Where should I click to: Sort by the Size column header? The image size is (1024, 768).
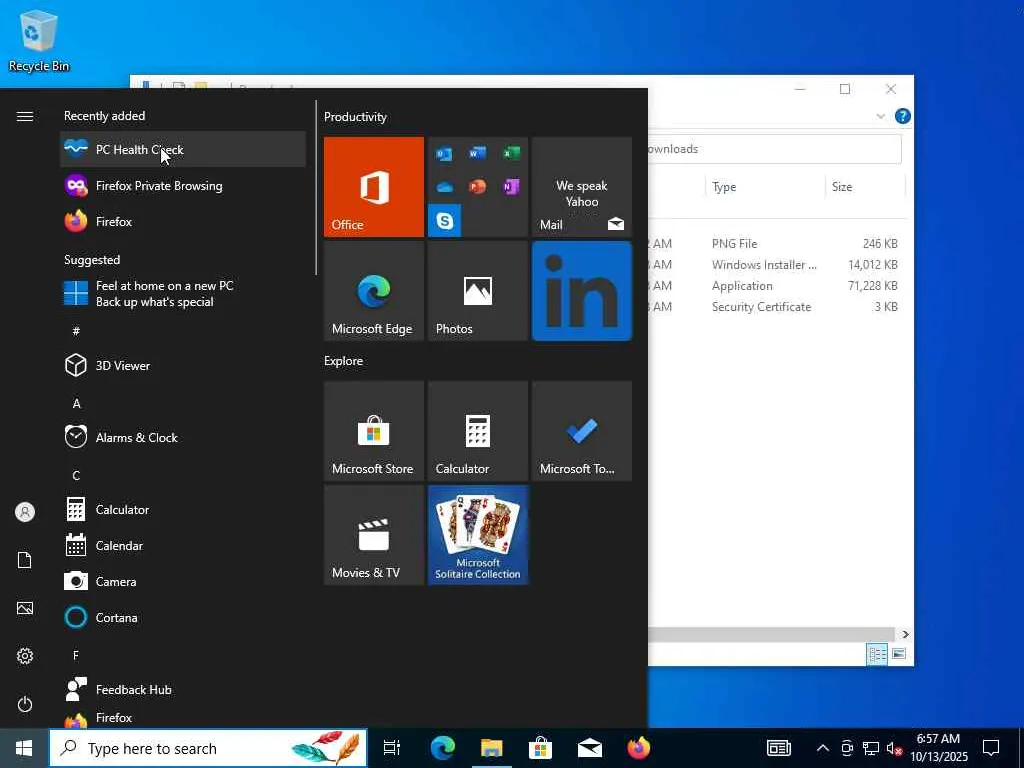(x=865, y=187)
